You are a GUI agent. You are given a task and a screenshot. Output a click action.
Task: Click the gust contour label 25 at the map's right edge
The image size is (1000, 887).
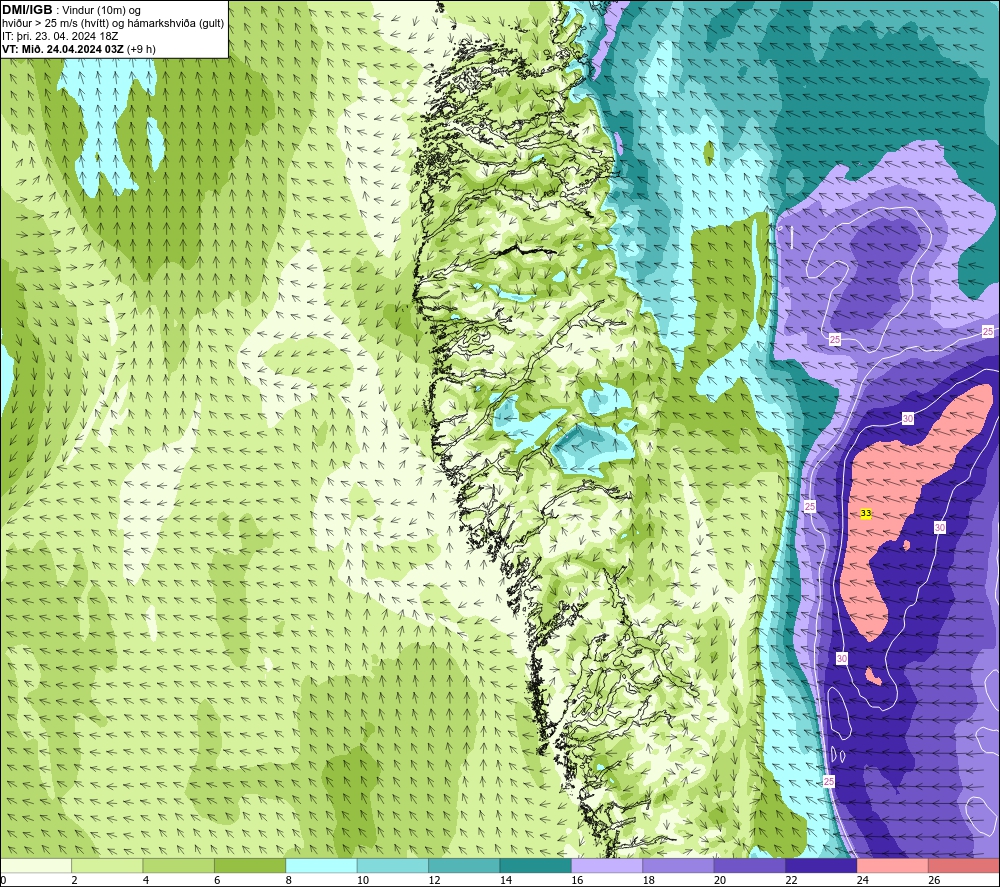coord(987,331)
